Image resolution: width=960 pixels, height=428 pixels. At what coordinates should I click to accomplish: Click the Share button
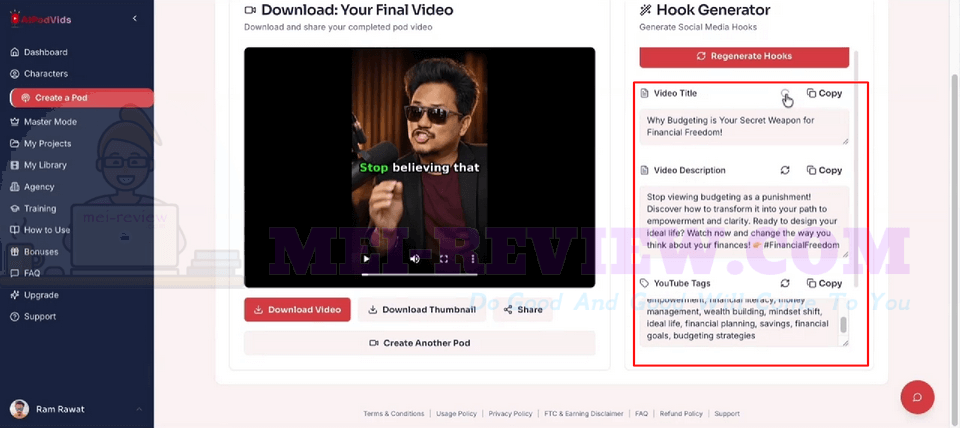pyautogui.click(x=523, y=310)
